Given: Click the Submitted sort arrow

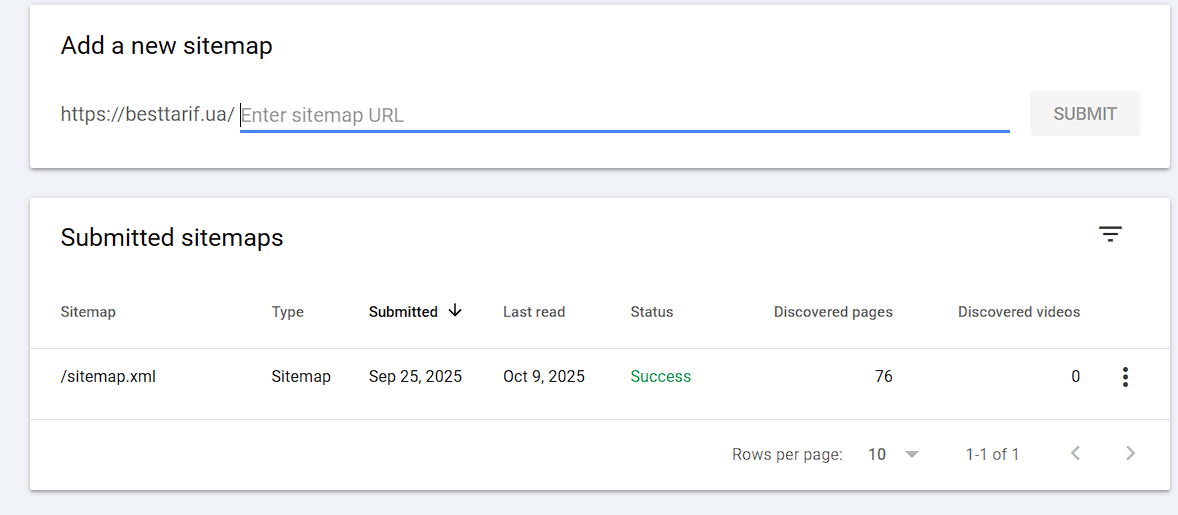Looking at the screenshot, I should [x=455, y=311].
